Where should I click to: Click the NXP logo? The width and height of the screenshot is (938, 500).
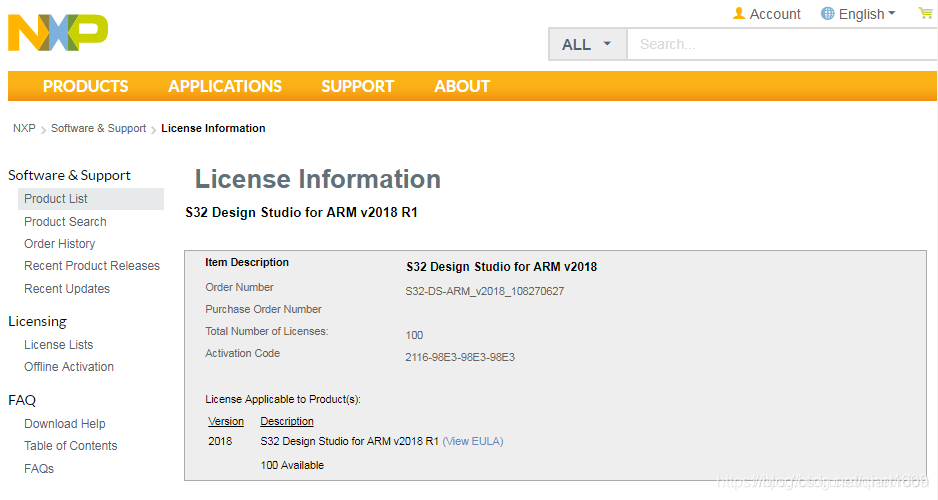pyautogui.click(x=57, y=33)
